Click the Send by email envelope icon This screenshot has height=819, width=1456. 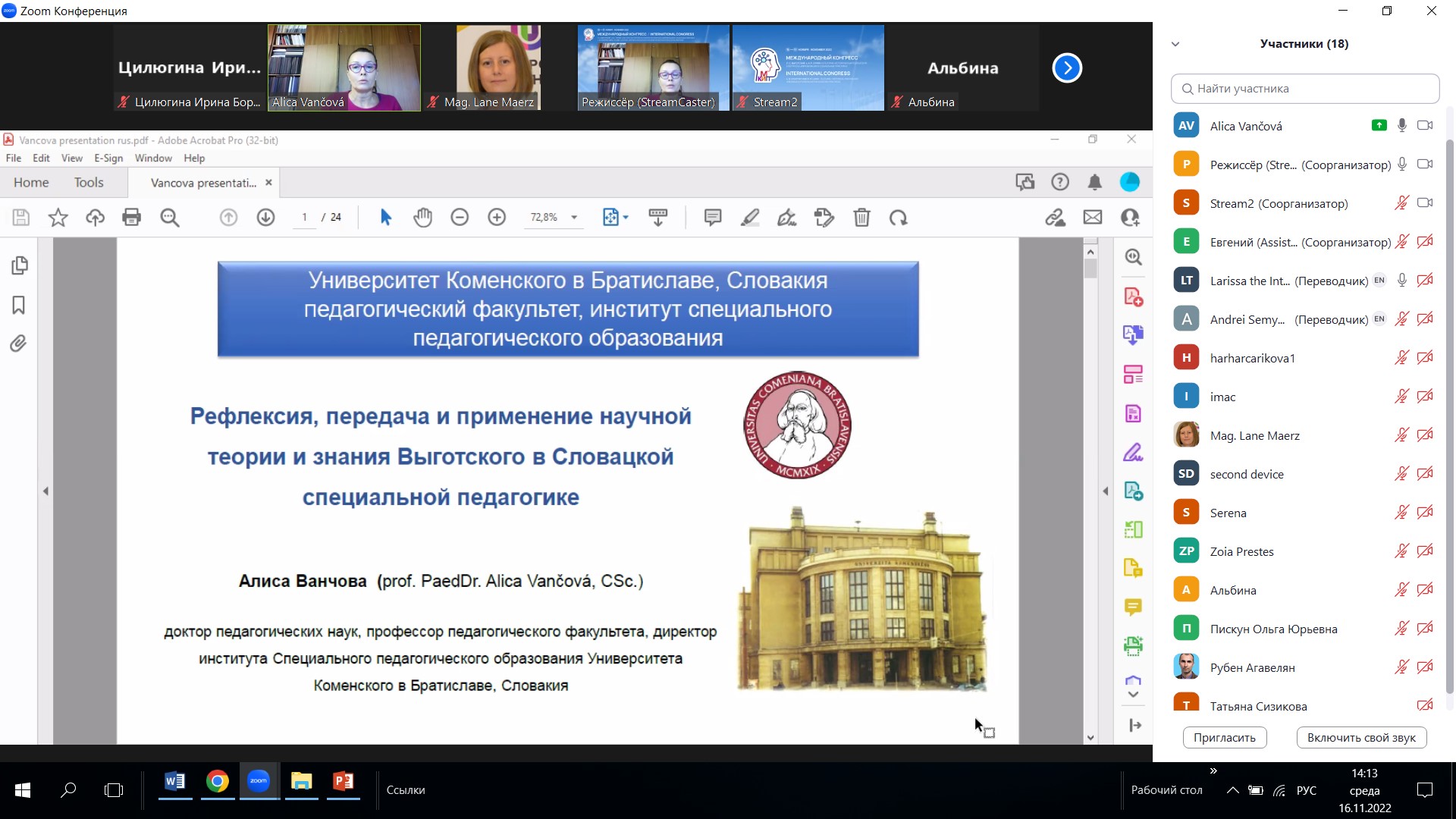coord(1092,218)
